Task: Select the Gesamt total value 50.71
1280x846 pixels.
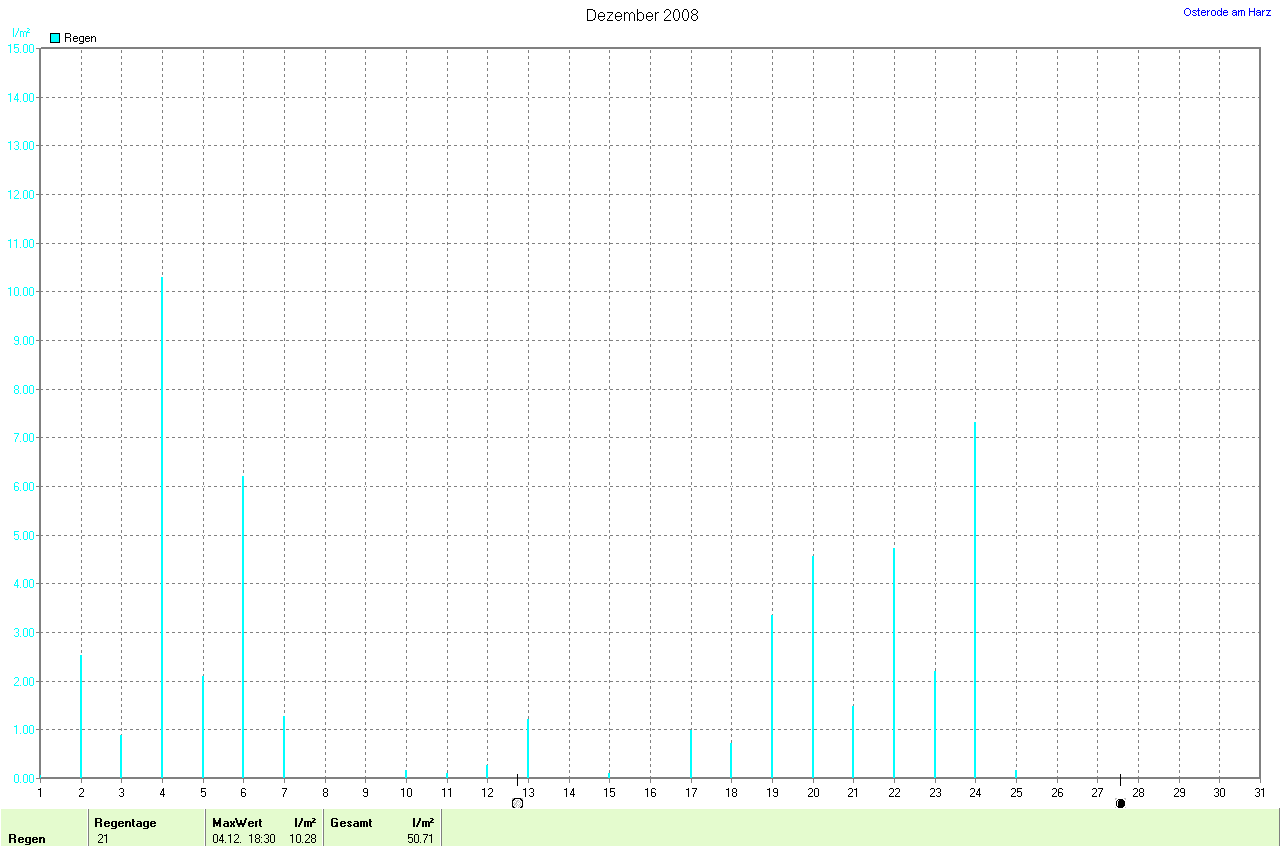Action: pos(420,838)
